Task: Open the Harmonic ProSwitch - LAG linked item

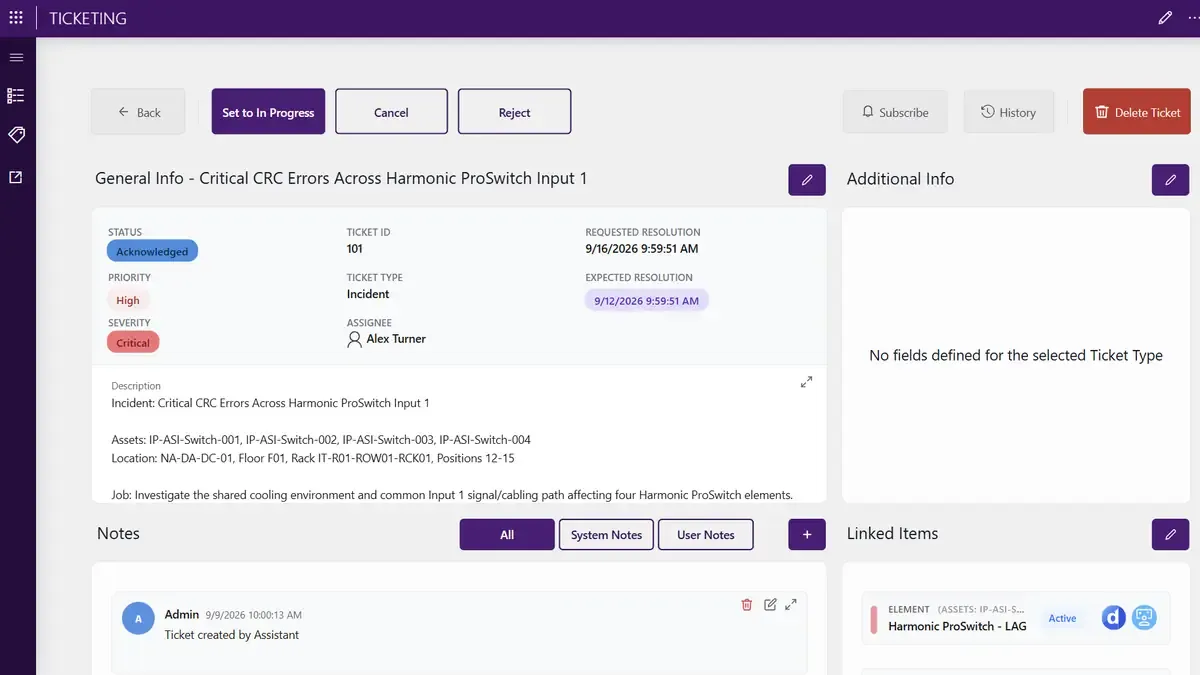Action: [1015, 618]
